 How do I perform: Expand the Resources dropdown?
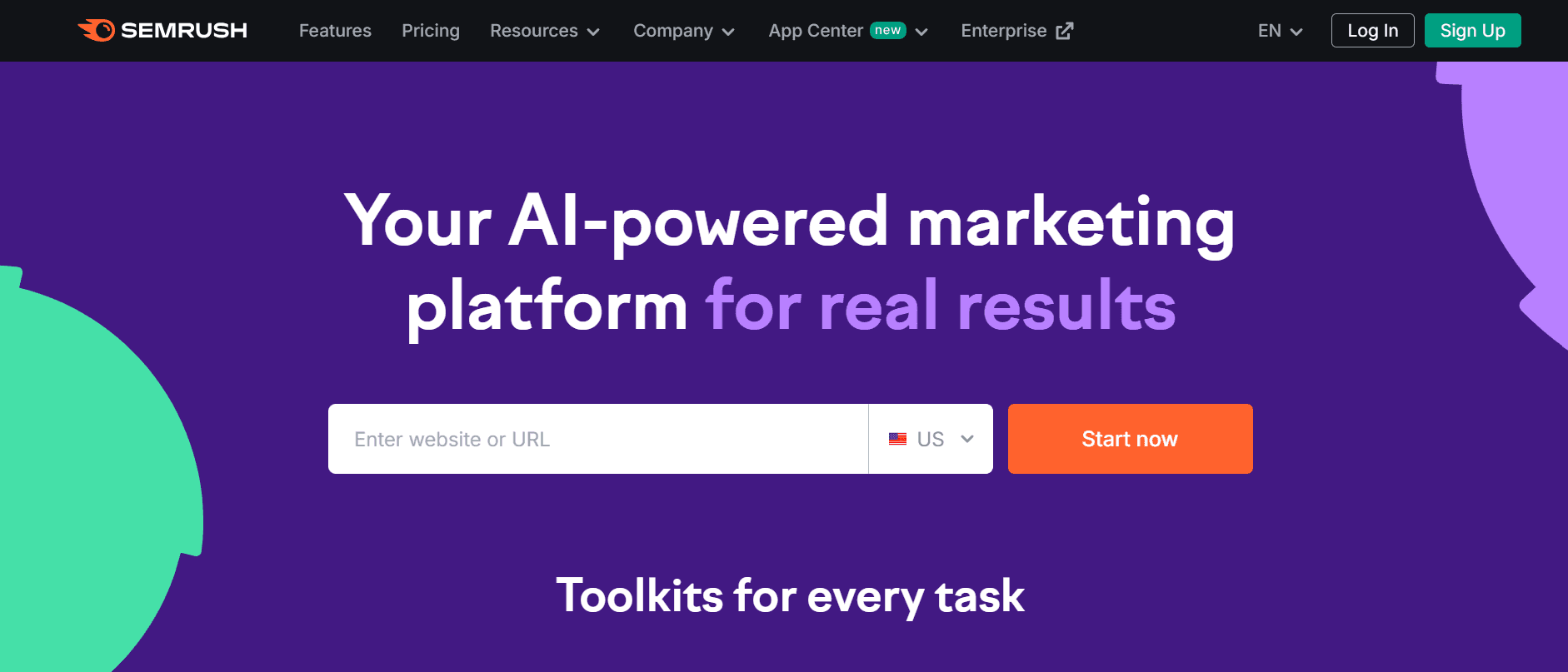pos(545,31)
